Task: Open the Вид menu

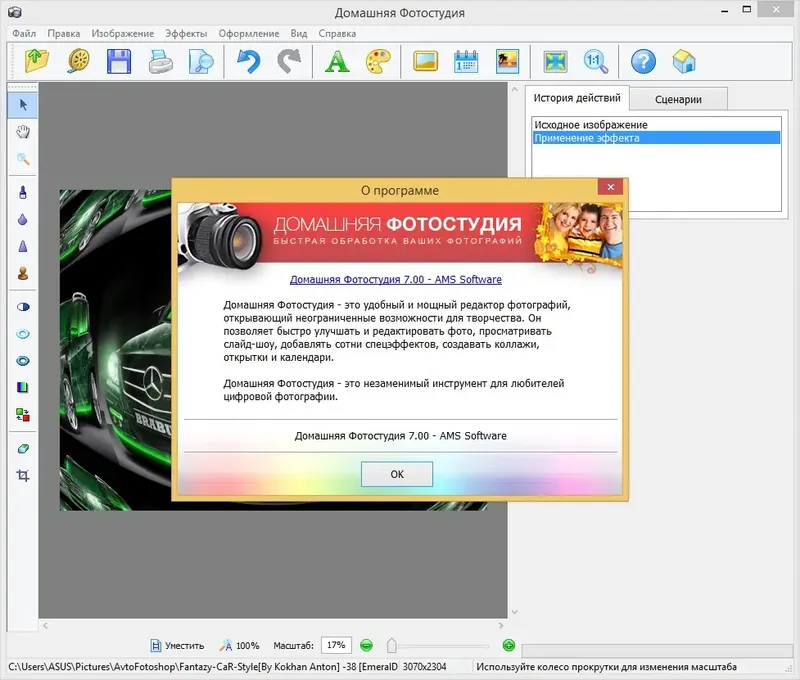Action: point(299,33)
